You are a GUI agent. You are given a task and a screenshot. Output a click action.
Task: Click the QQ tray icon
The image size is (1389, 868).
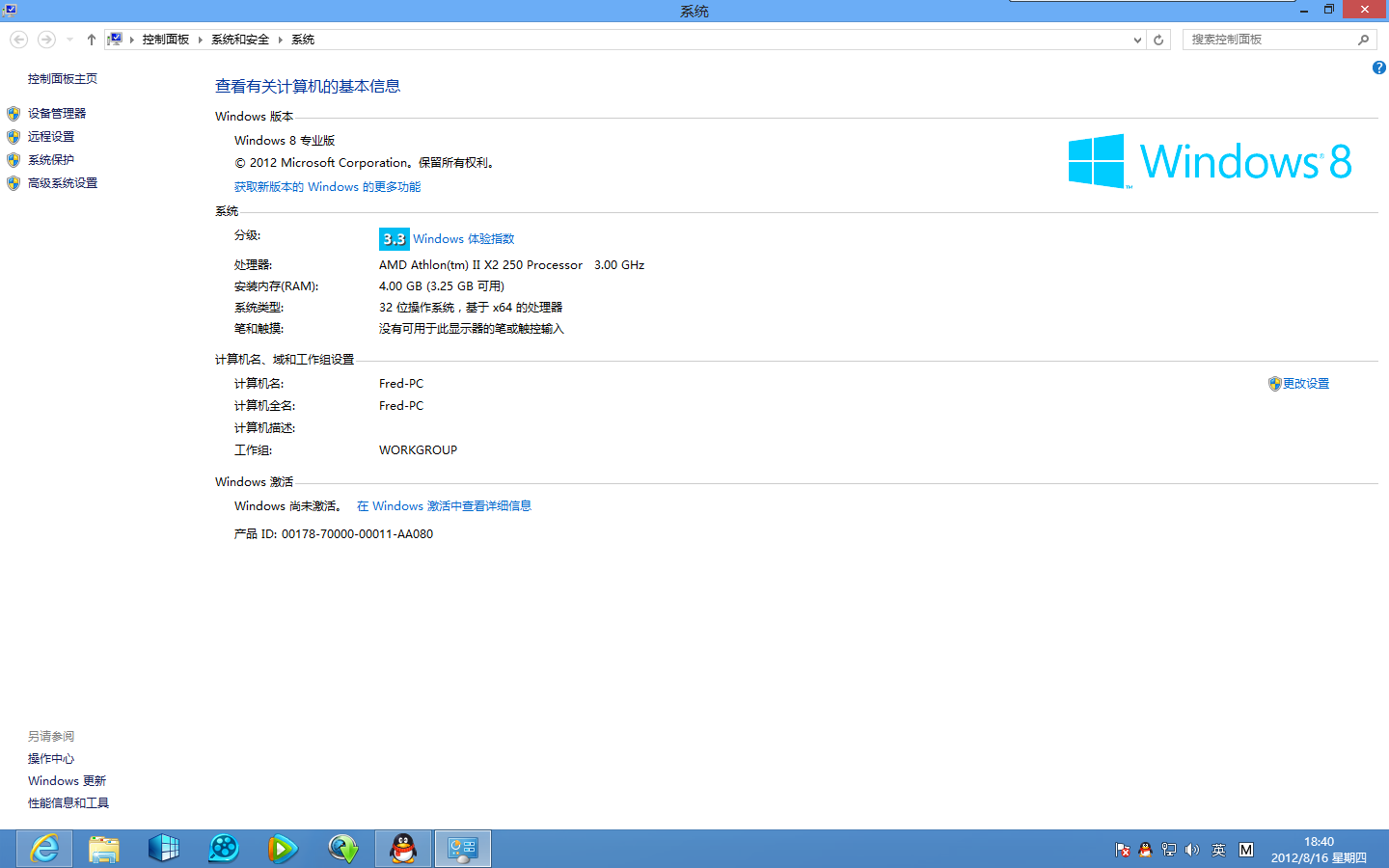(x=1146, y=850)
